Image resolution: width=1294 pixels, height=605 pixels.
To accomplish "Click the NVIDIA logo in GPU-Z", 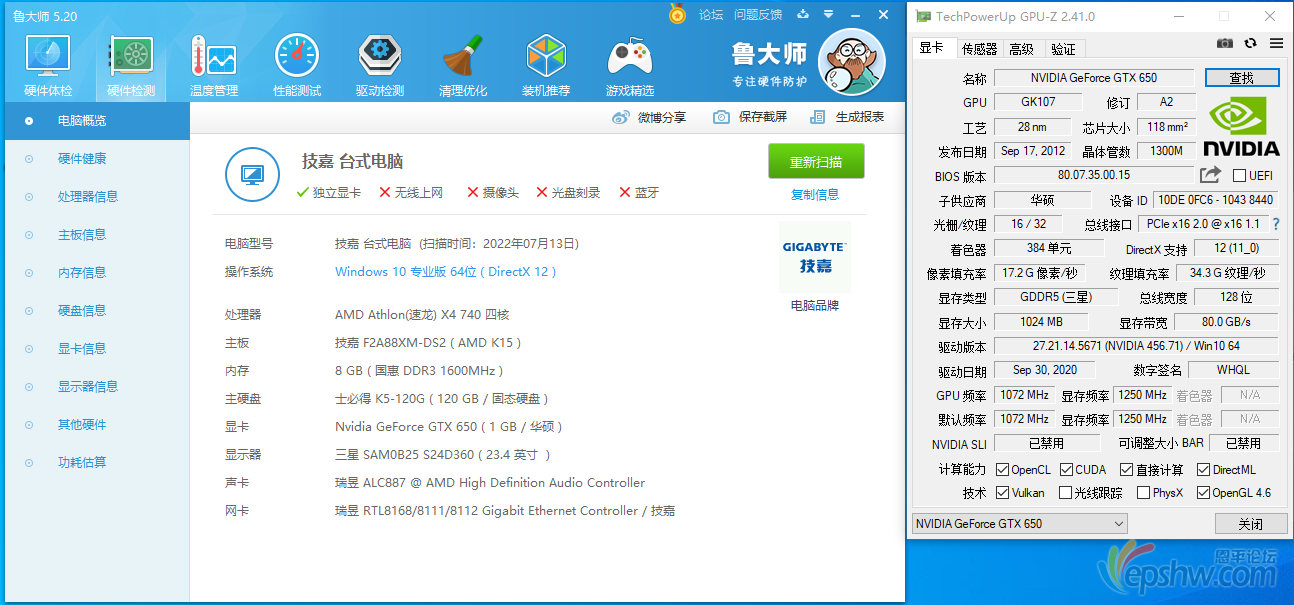I will (1241, 127).
